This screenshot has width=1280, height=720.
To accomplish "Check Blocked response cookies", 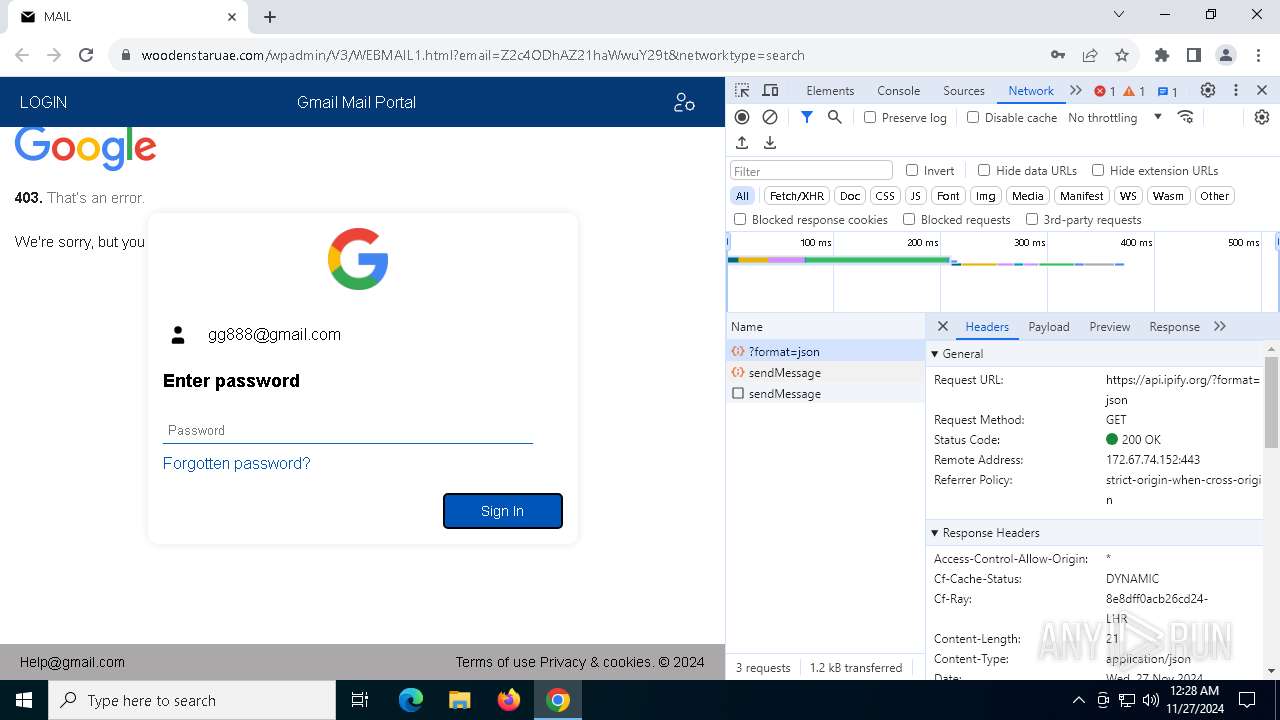I will (740, 219).
